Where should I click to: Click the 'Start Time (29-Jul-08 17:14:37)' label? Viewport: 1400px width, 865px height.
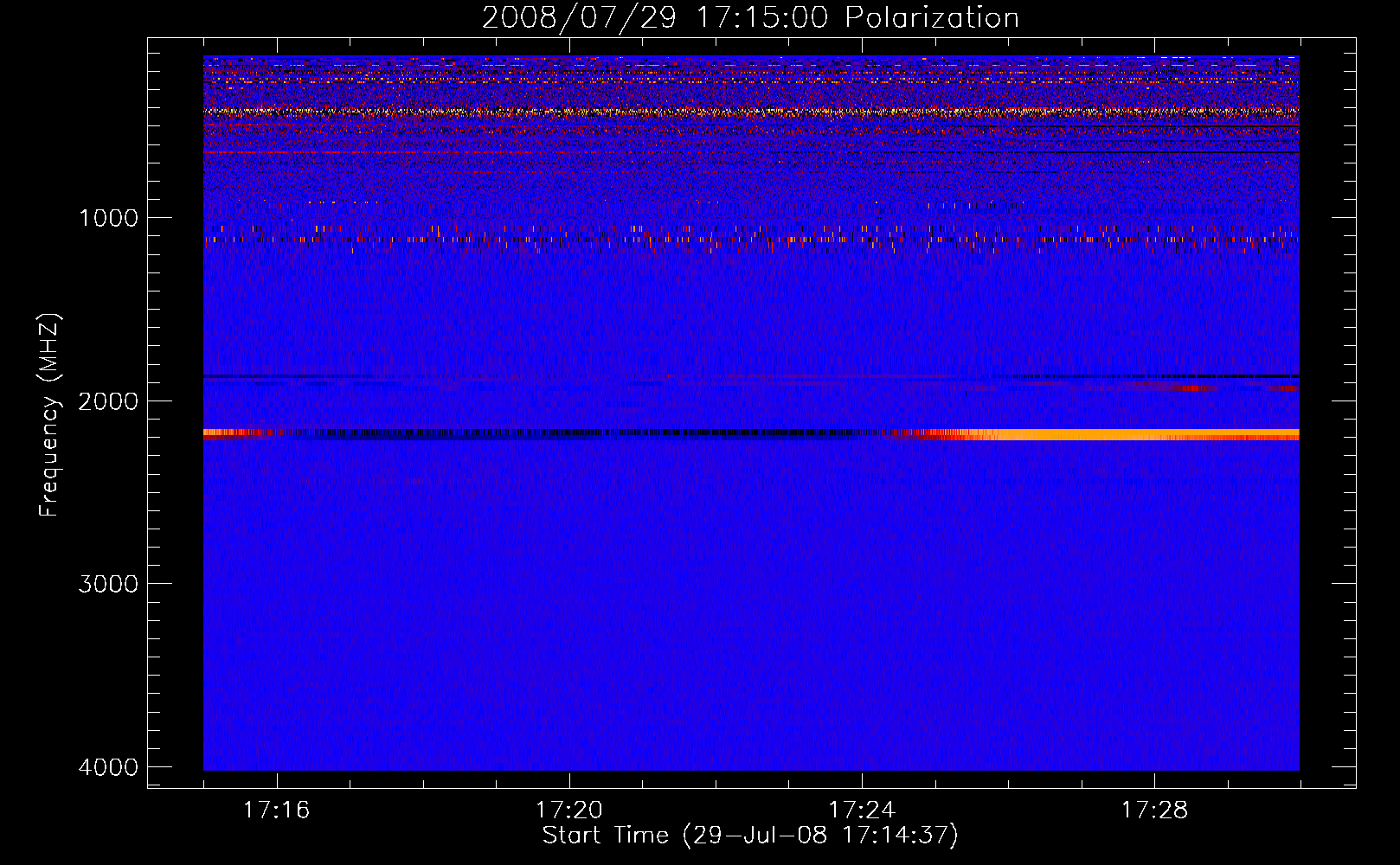coord(750,836)
